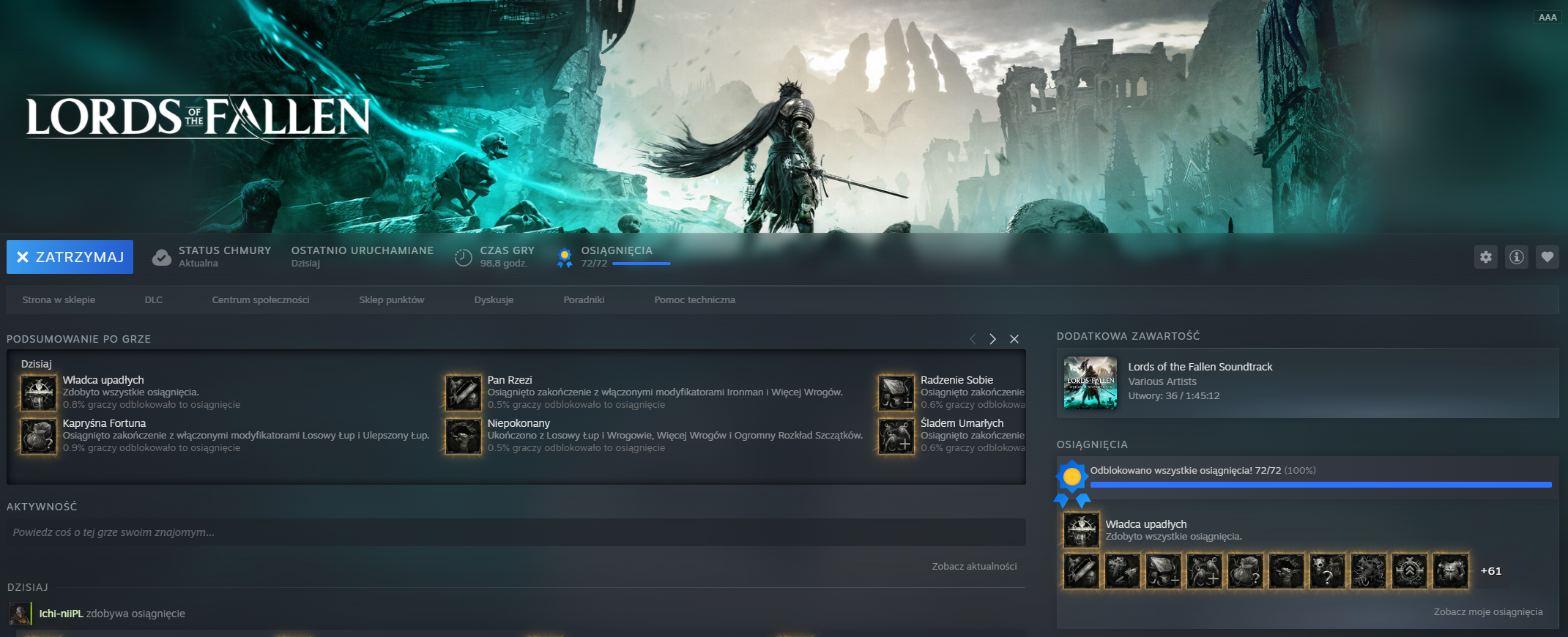Screen dimensions: 1568x637
Task: Click Władca upadłych icon in achievements panel
Action: 1081,530
